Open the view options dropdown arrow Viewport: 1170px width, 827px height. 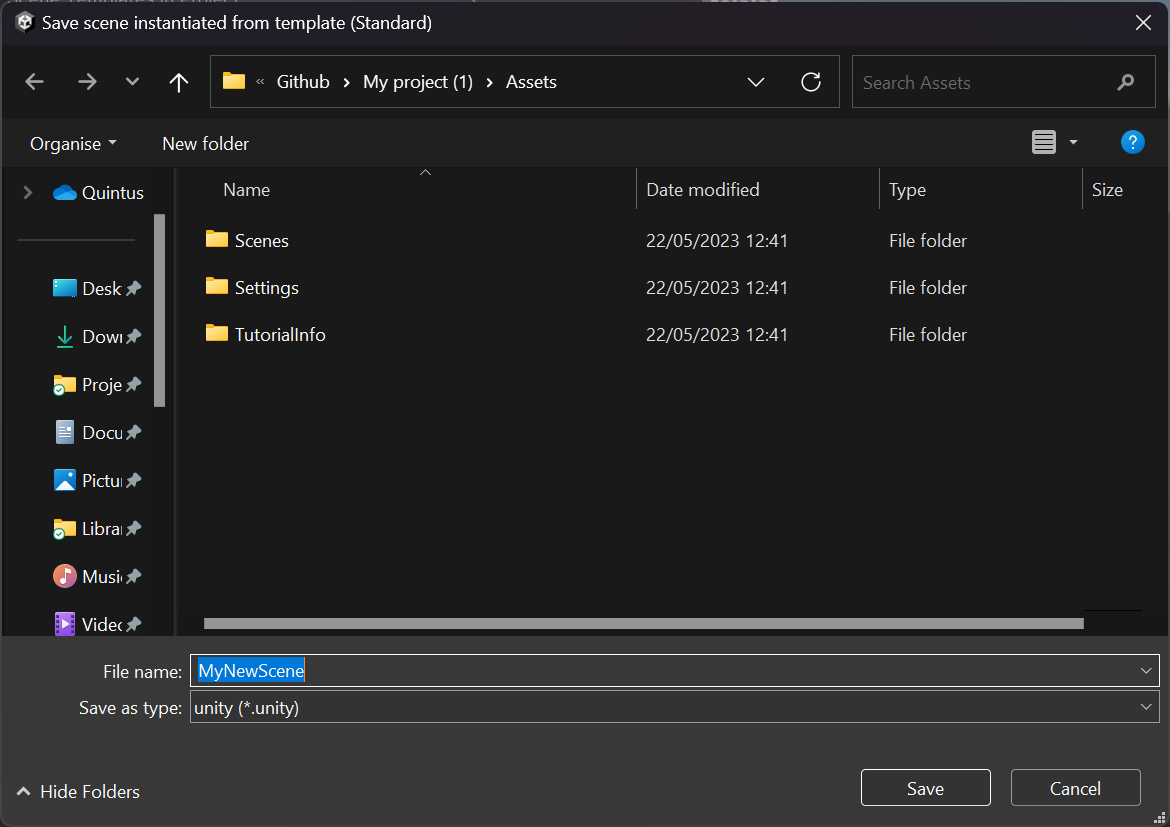click(x=1073, y=143)
